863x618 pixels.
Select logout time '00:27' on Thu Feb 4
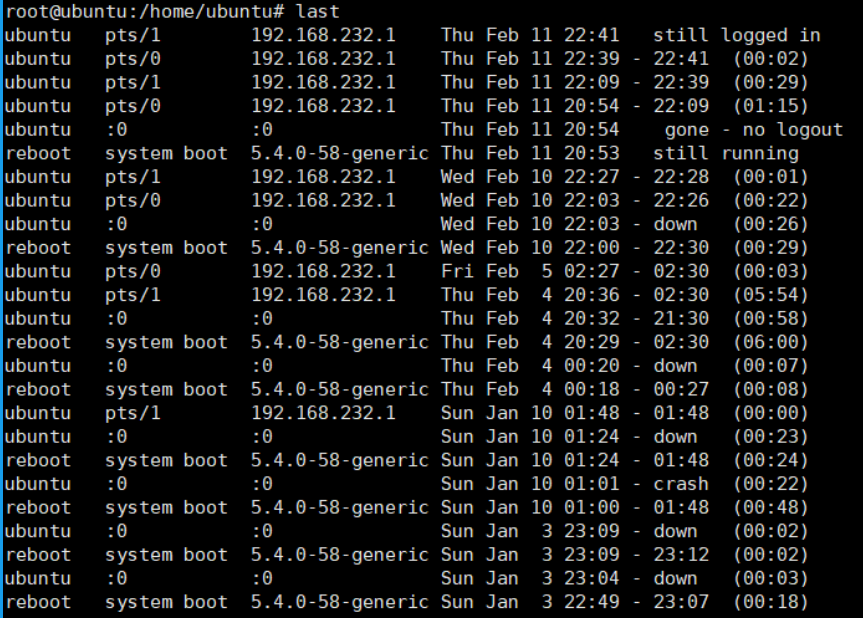tap(681, 390)
